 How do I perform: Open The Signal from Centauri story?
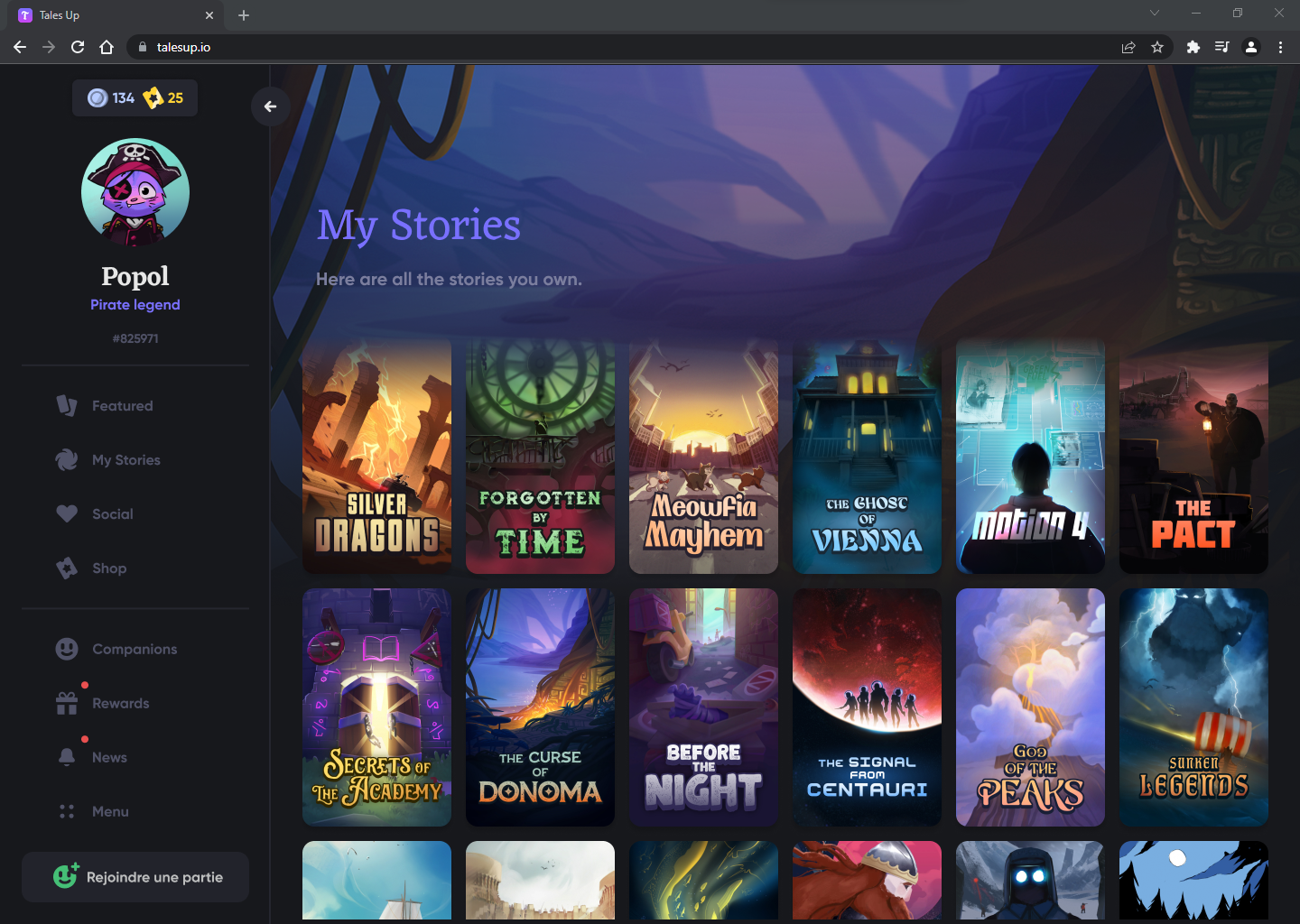pyautogui.click(x=867, y=707)
